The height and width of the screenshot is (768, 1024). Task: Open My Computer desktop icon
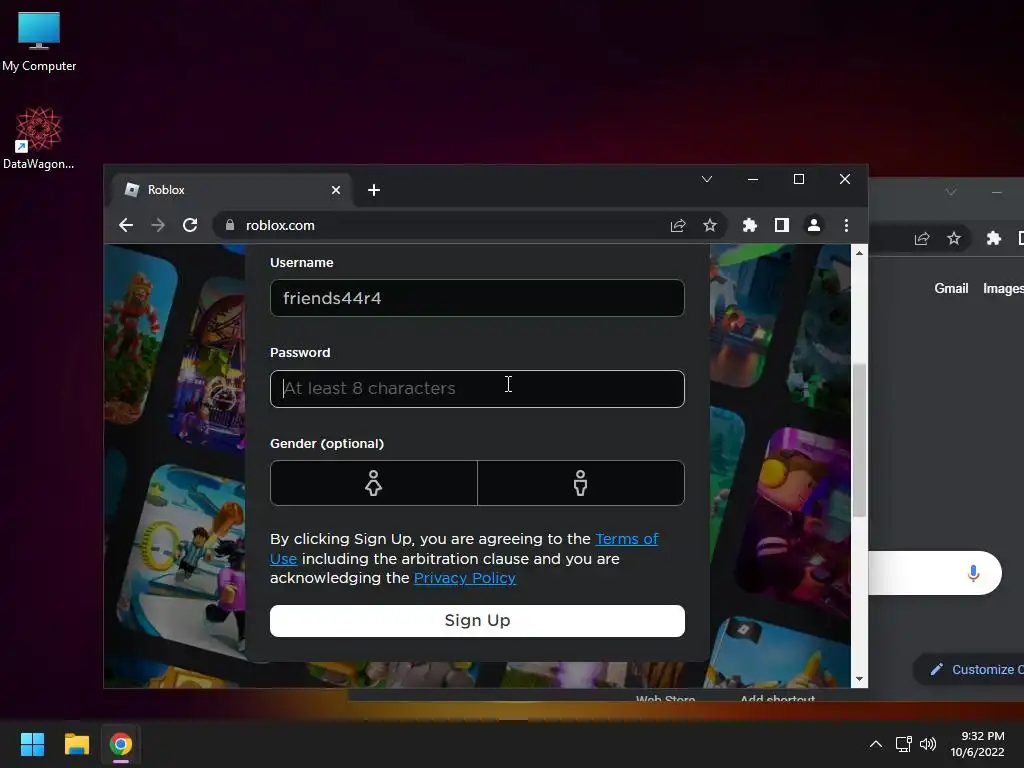tap(39, 42)
